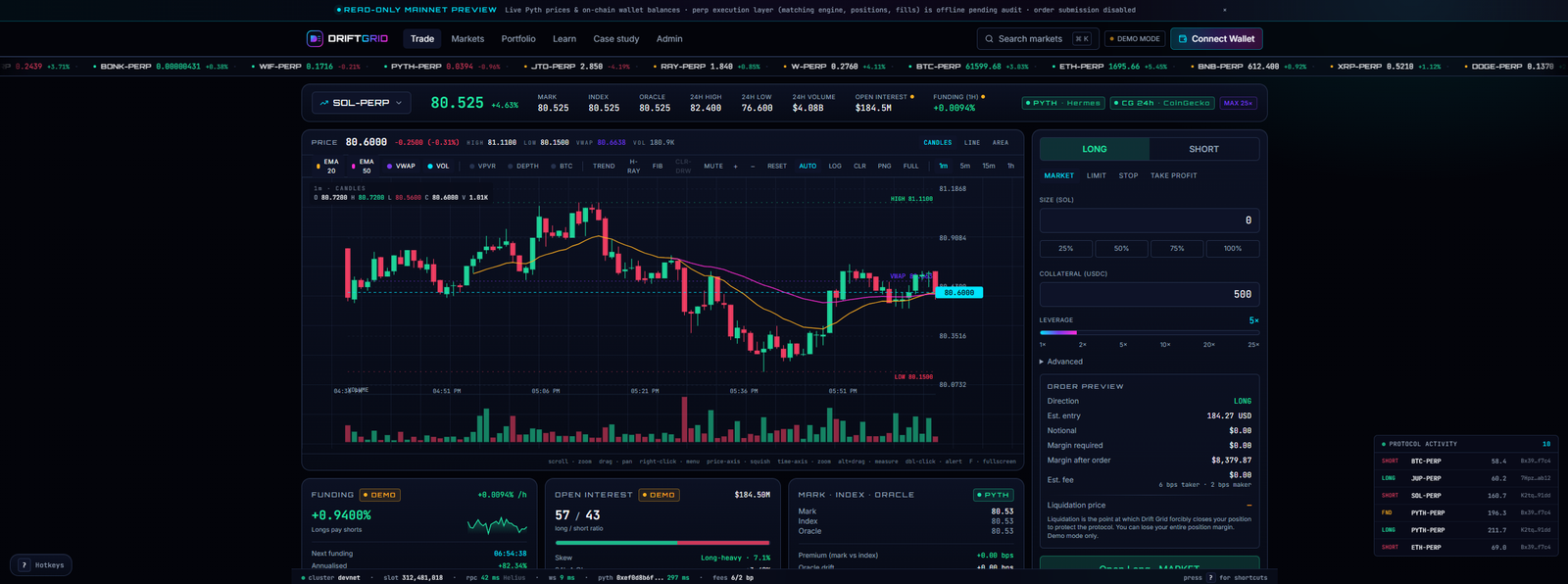Click the DriftGrid logo icon
Image resolution: width=1568 pixels, height=584 pixels.
click(315, 38)
